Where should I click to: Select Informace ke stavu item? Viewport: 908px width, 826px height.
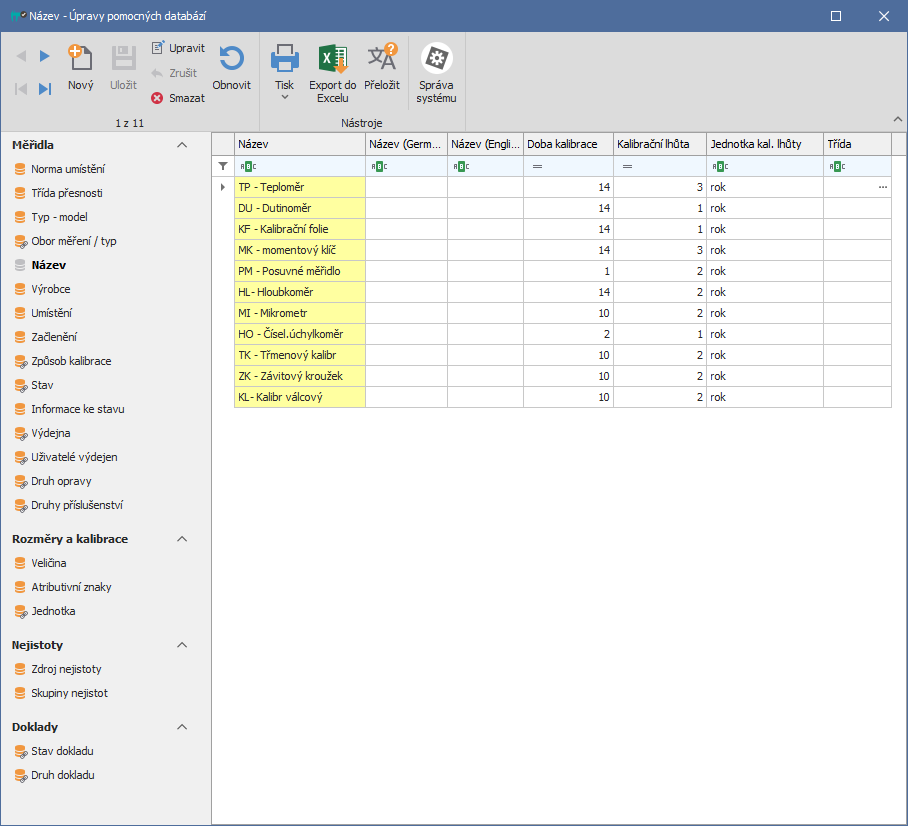point(69,409)
